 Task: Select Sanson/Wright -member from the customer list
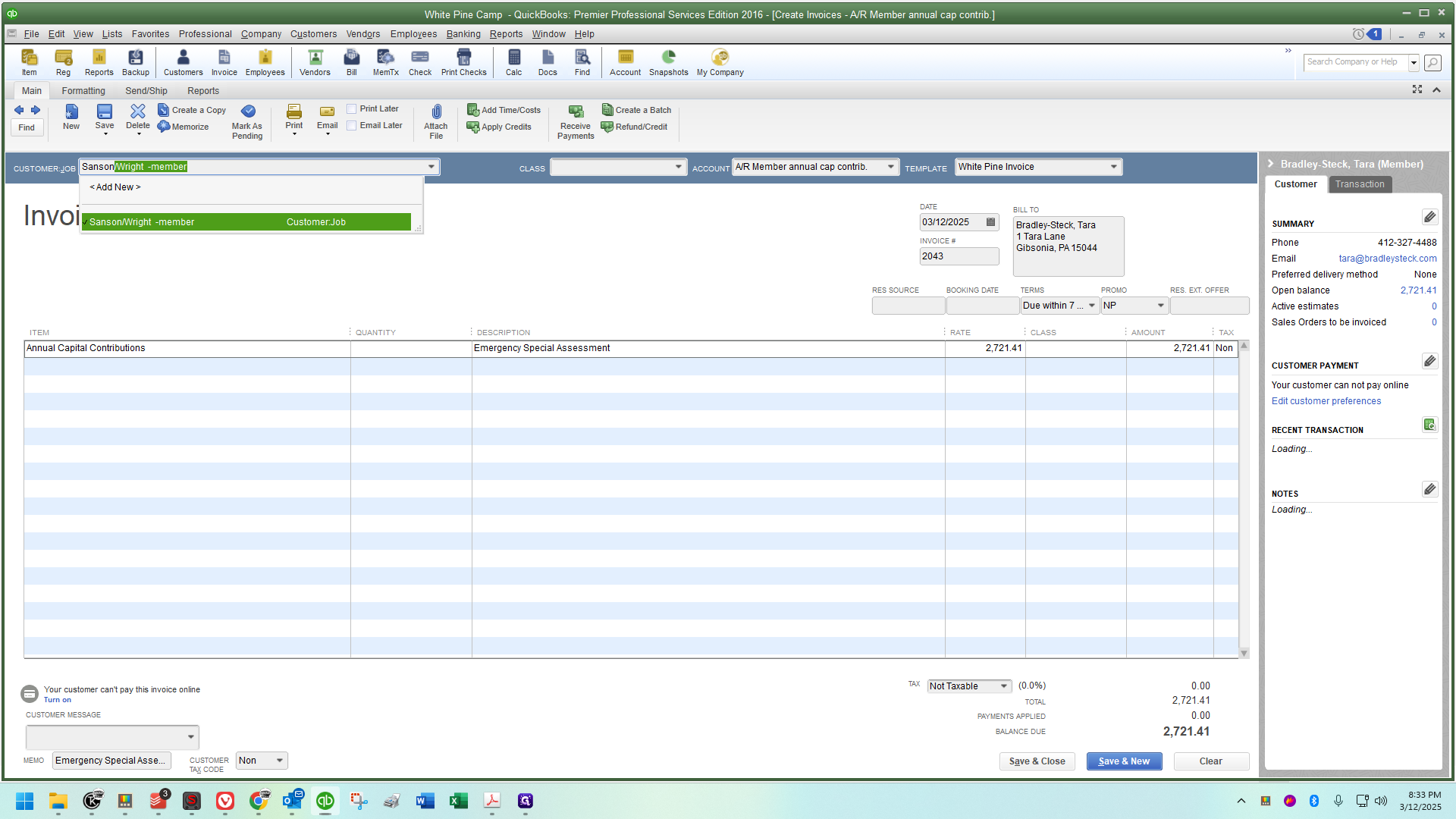[246, 222]
